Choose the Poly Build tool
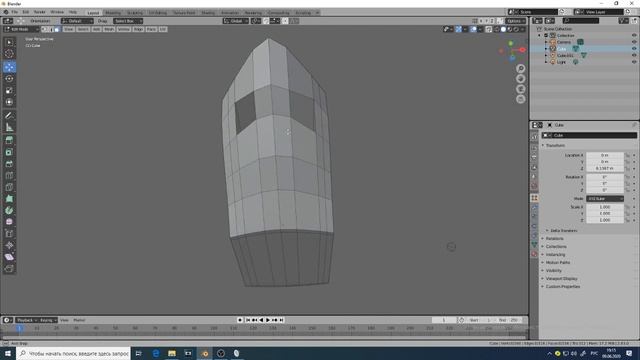This screenshot has width=640, height=360. click(9, 199)
